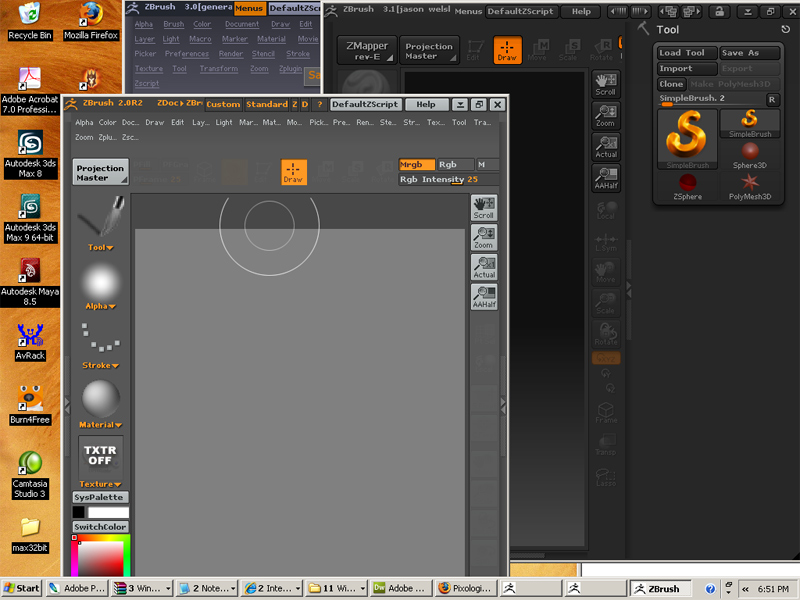The image size is (800, 600).
Task: Open Tool menu in ZBrush 2.0R2 menu bar
Action: (x=459, y=122)
